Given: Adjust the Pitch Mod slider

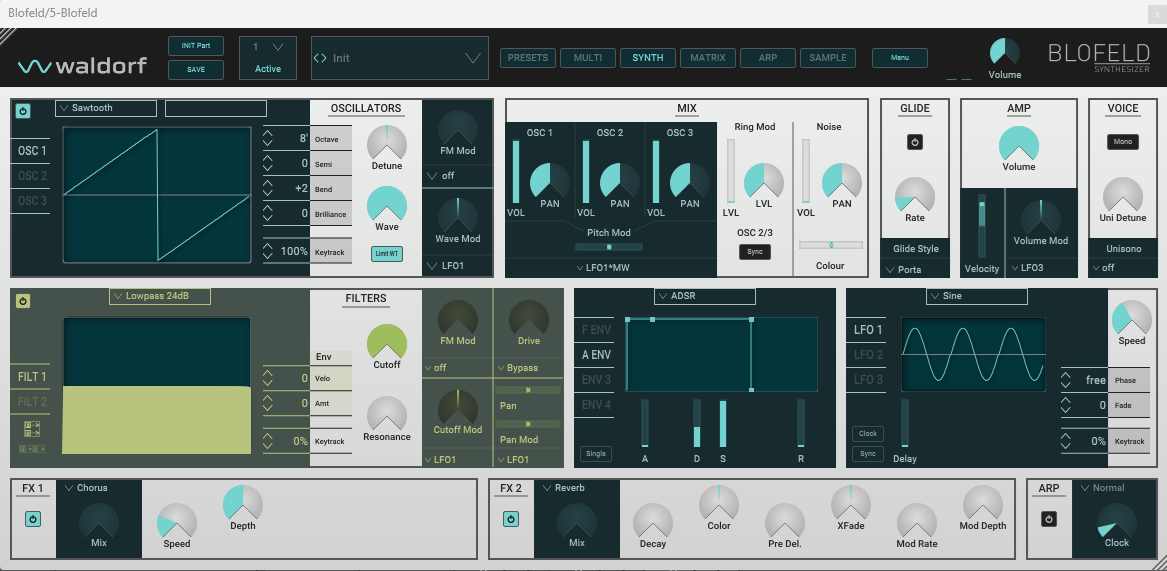Looking at the screenshot, I should 609,246.
